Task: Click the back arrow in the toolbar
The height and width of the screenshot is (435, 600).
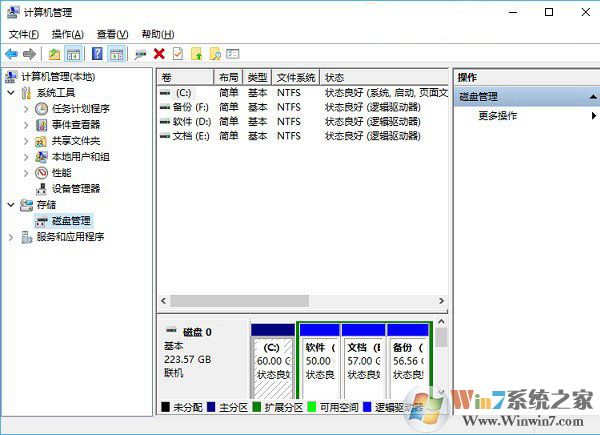Action: pos(11,54)
